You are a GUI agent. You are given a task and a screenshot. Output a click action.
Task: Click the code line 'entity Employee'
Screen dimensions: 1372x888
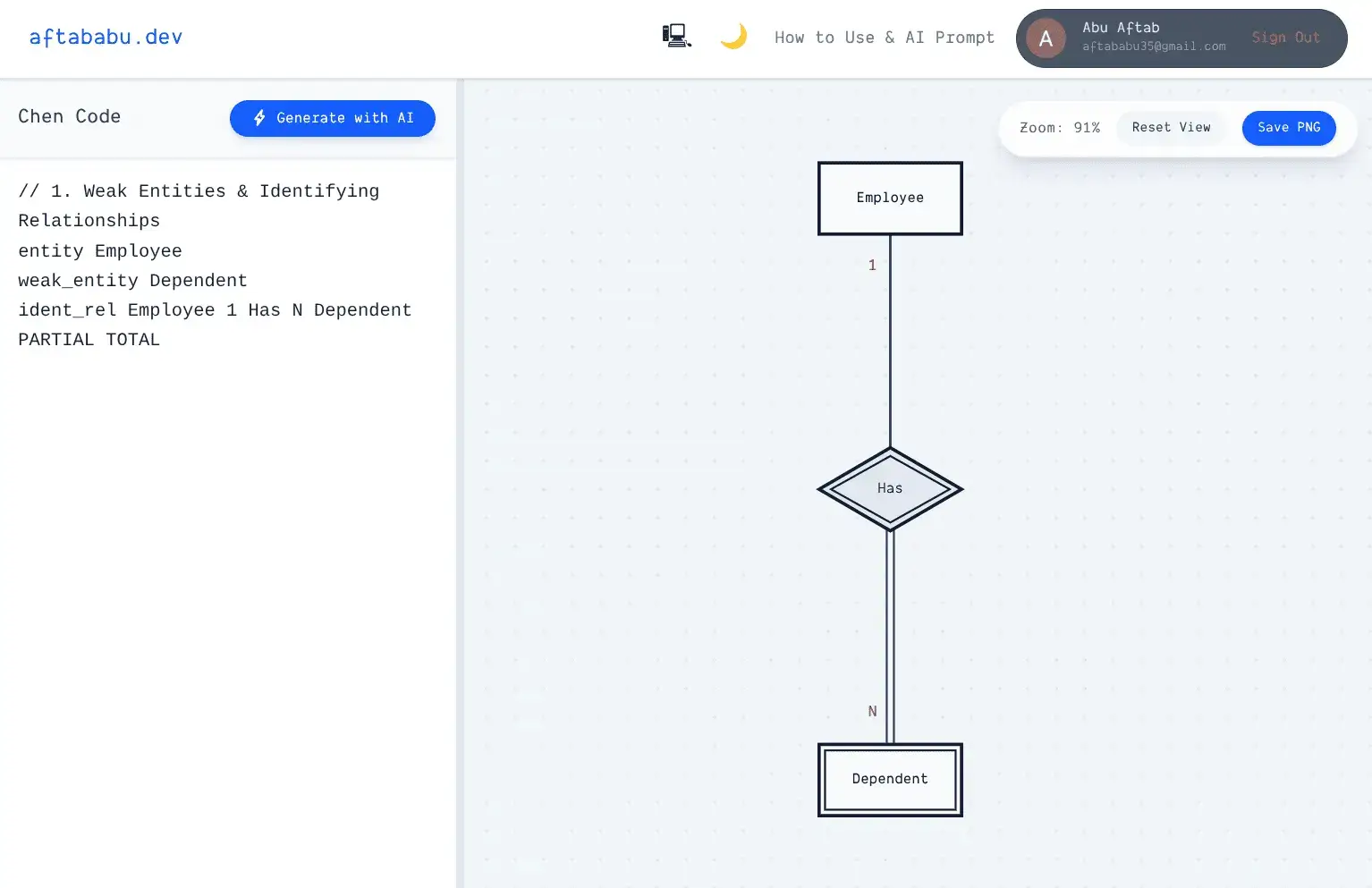pos(100,251)
